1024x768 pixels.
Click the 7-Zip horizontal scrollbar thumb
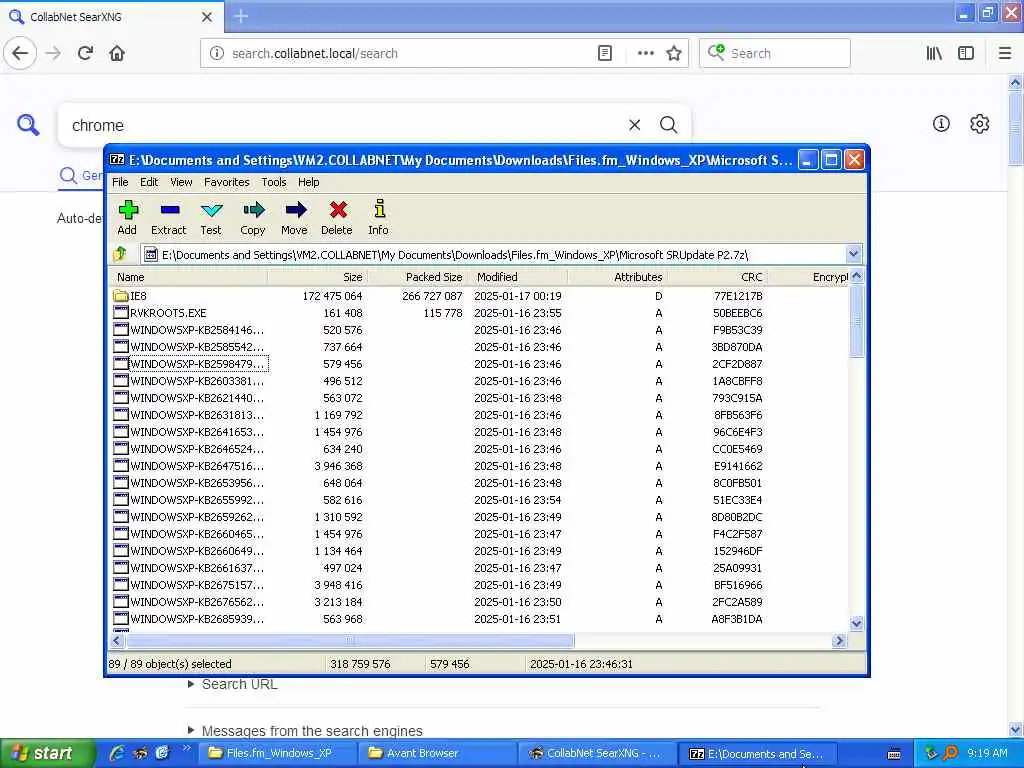pyautogui.click(x=349, y=641)
